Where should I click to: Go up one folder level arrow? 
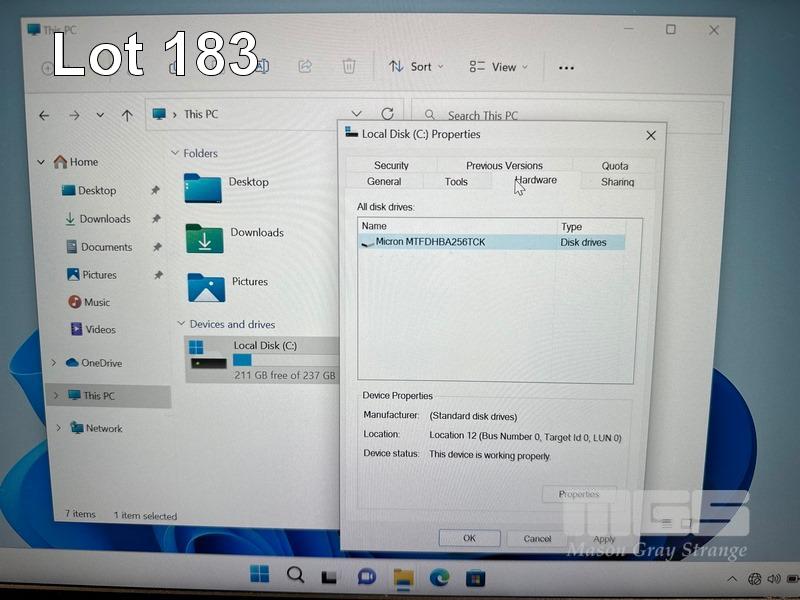127,115
